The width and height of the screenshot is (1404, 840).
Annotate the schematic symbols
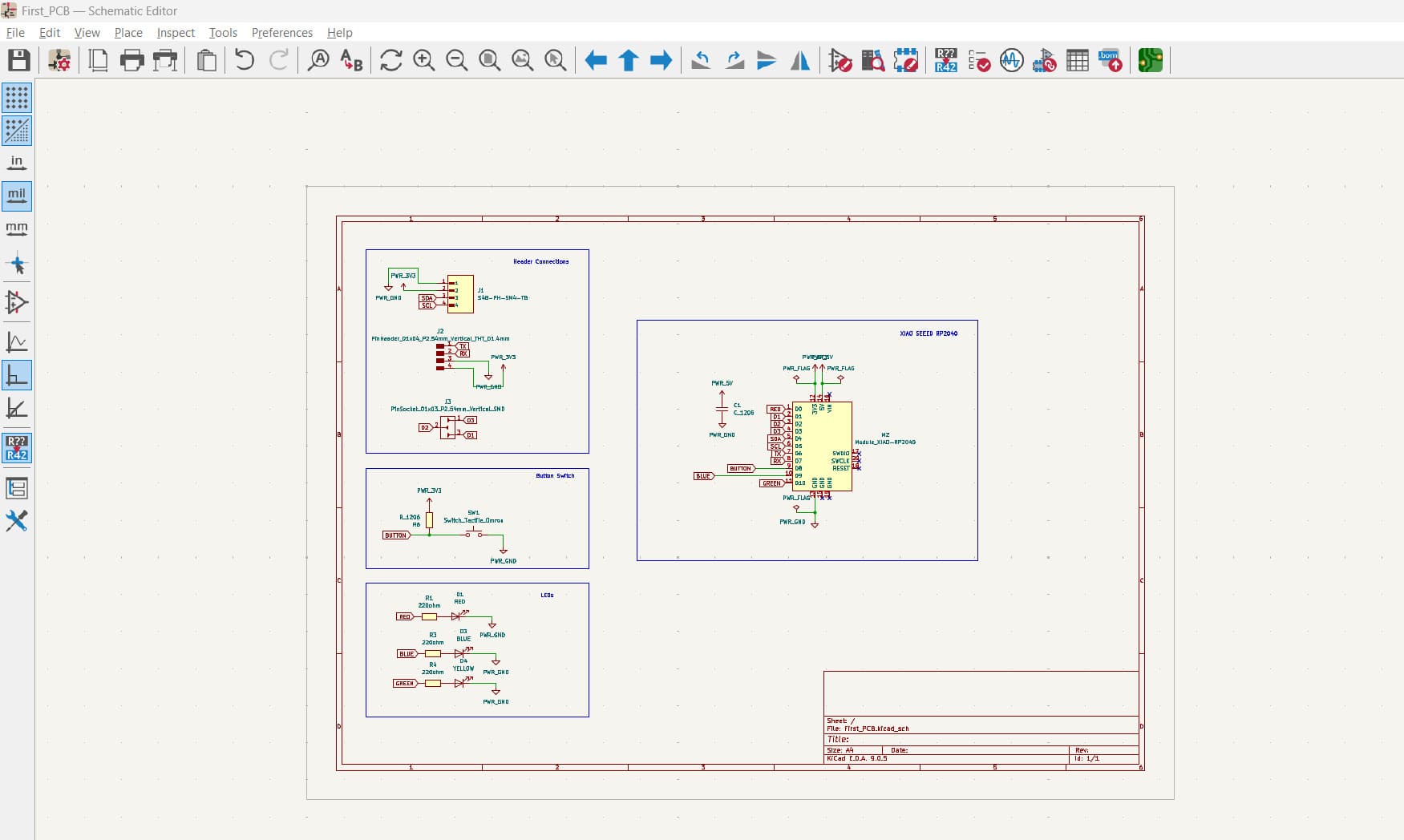[945, 60]
